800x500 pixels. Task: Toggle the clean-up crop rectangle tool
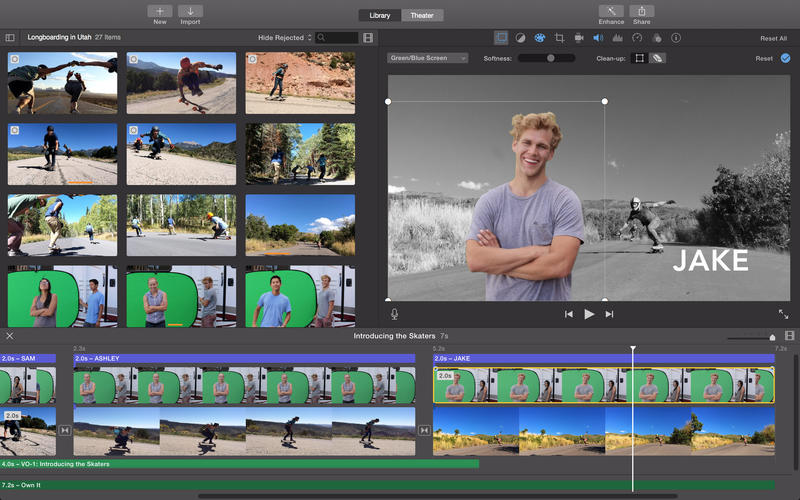tap(640, 58)
